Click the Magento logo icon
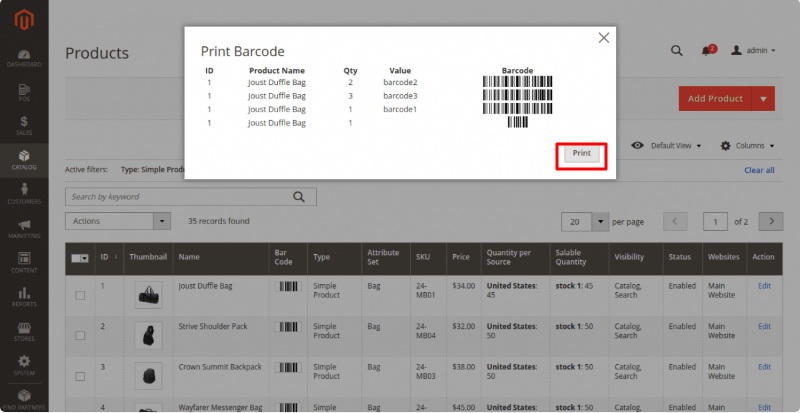 pyautogui.click(x=24, y=20)
